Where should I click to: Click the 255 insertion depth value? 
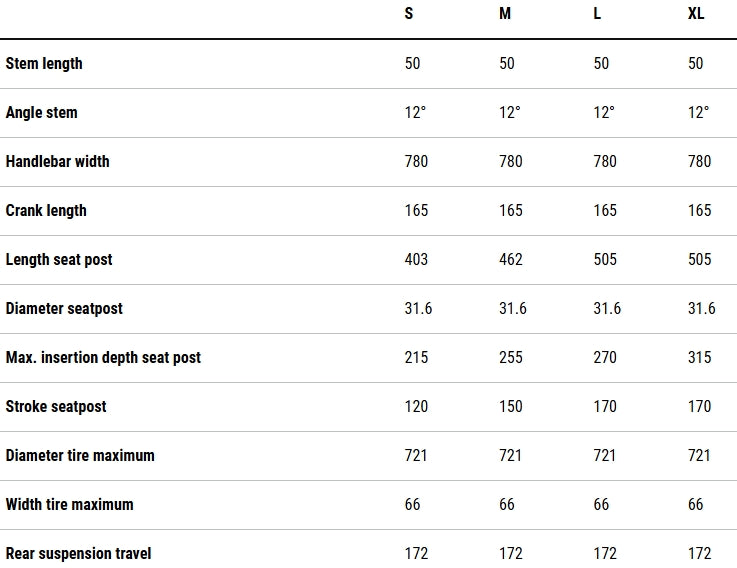(x=511, y=357)
